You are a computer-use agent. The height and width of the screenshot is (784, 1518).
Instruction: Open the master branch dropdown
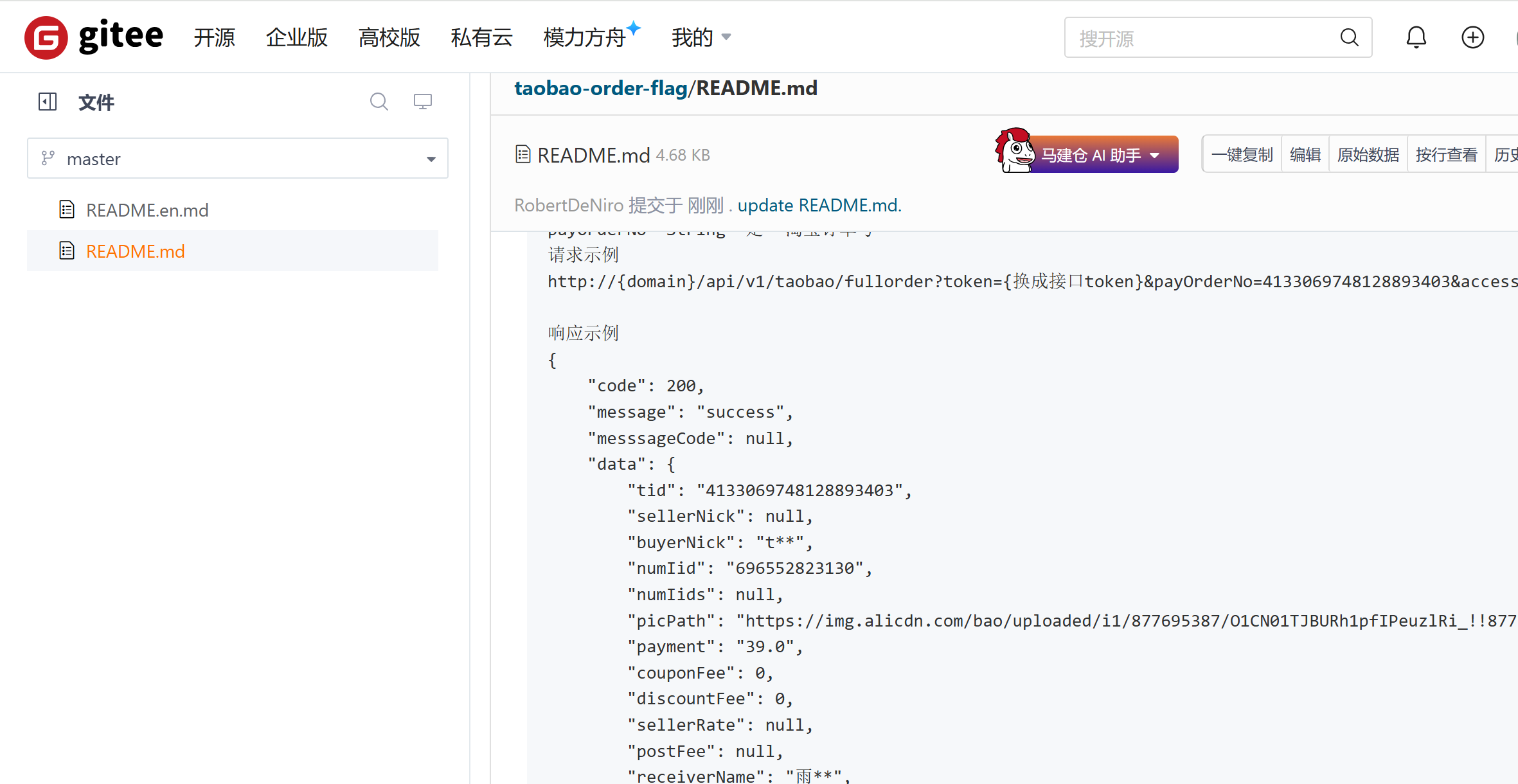tap(237, 159)
